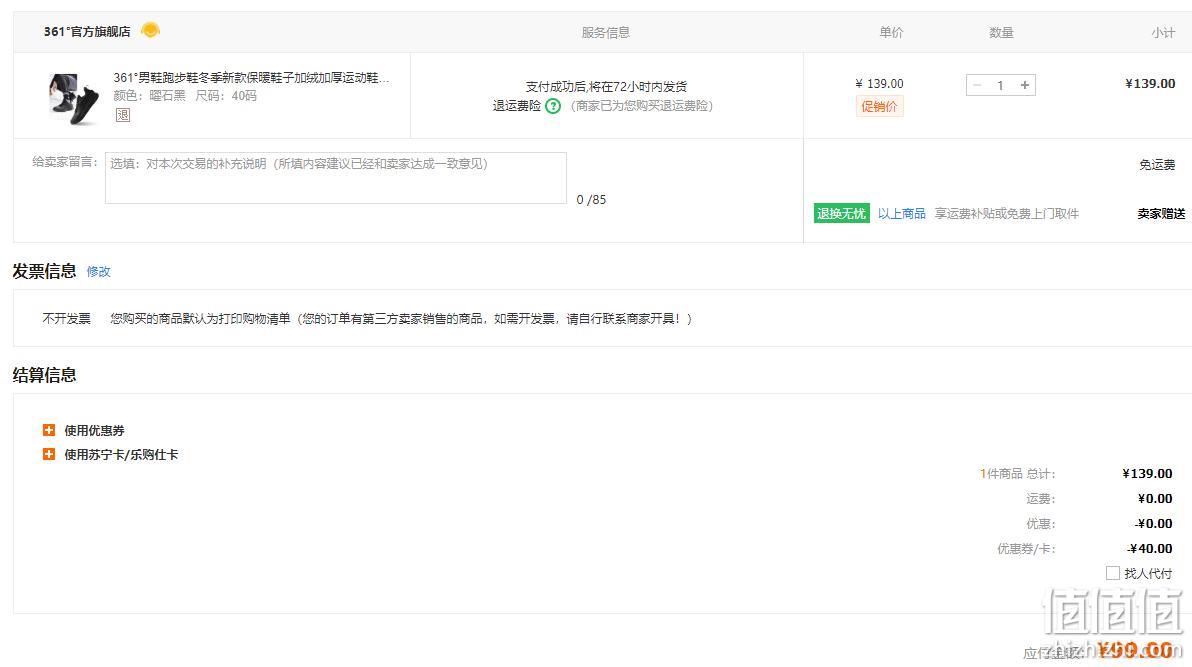Click the 不开发票 invoice text
Image resolution: width=1192 pixels, height=667 pixels.
67,319
